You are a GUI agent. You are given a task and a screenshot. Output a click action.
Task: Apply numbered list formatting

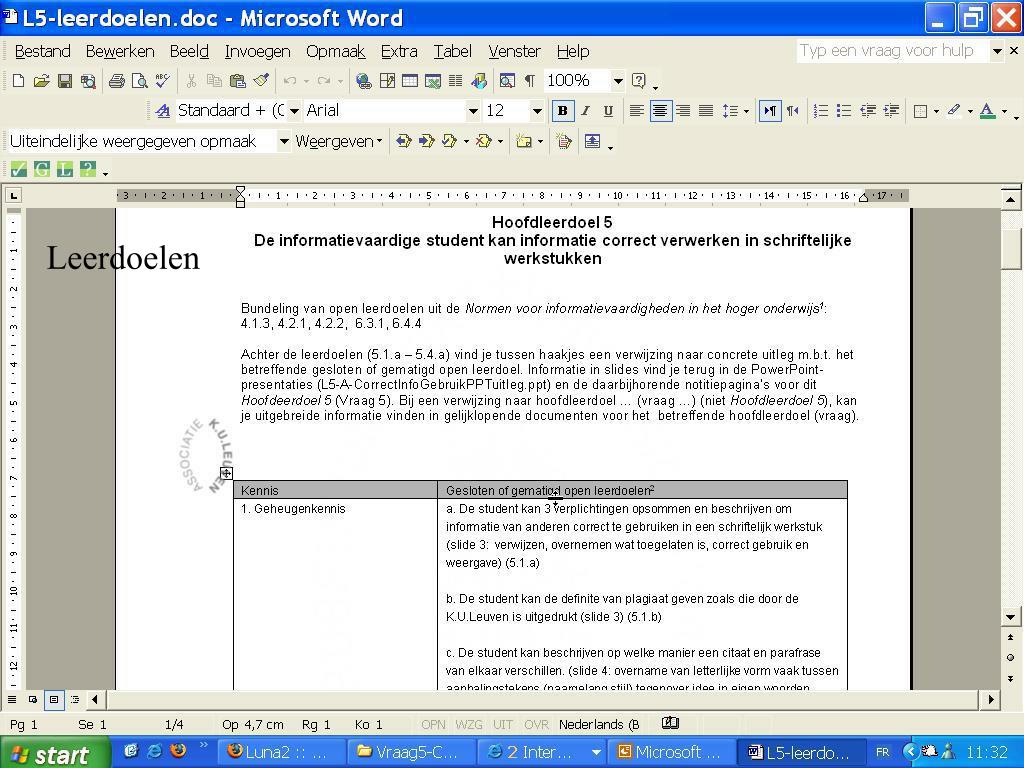coord(821,111)
